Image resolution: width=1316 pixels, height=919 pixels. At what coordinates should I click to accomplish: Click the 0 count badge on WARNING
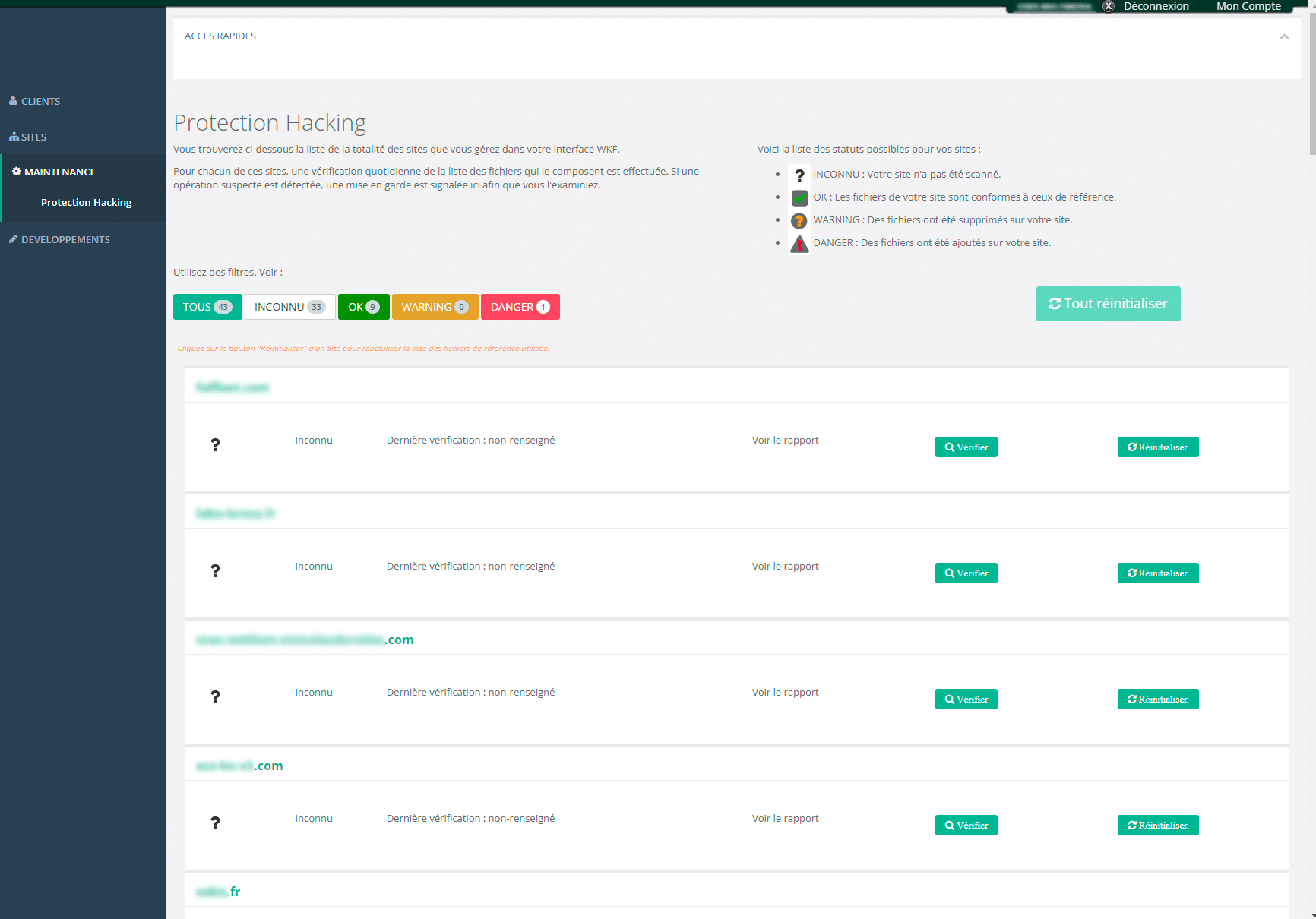461,307
